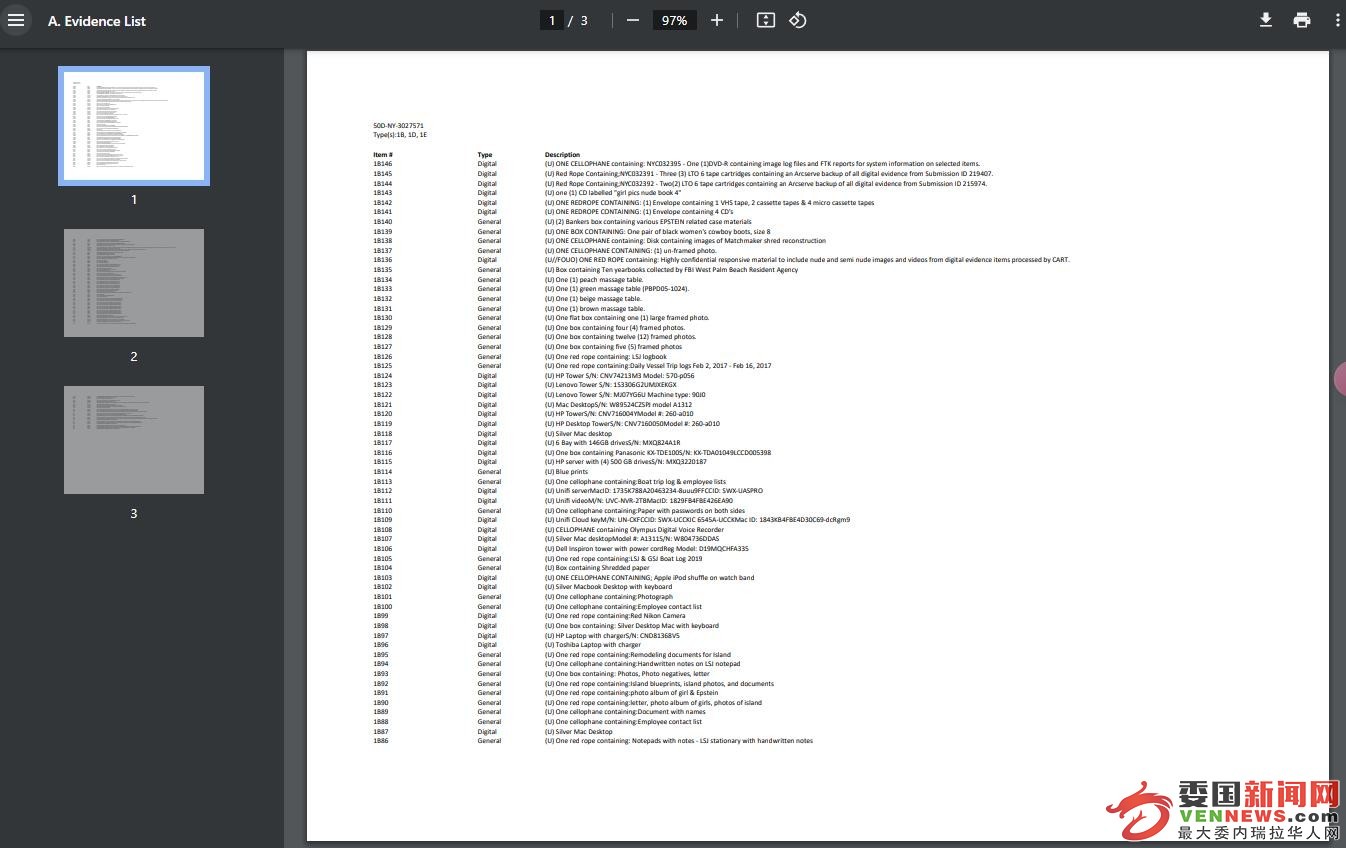Click the 6 Bay with 146GB drives row
1346x848 pixels.
tap(612, 443)
